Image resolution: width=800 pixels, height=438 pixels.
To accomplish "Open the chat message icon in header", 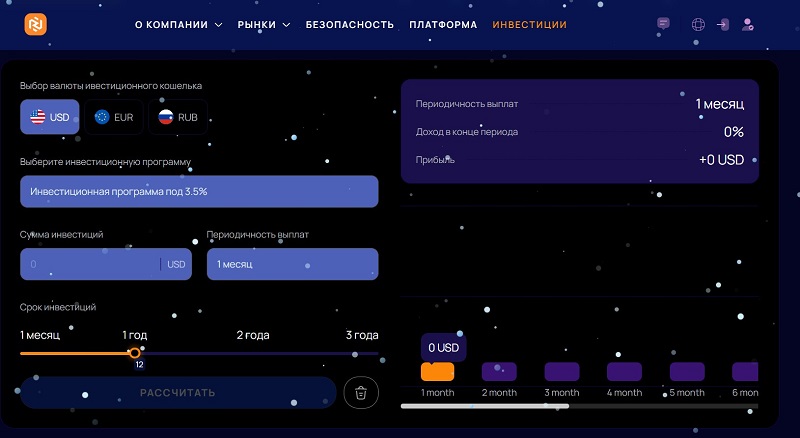I will (663, 24).
